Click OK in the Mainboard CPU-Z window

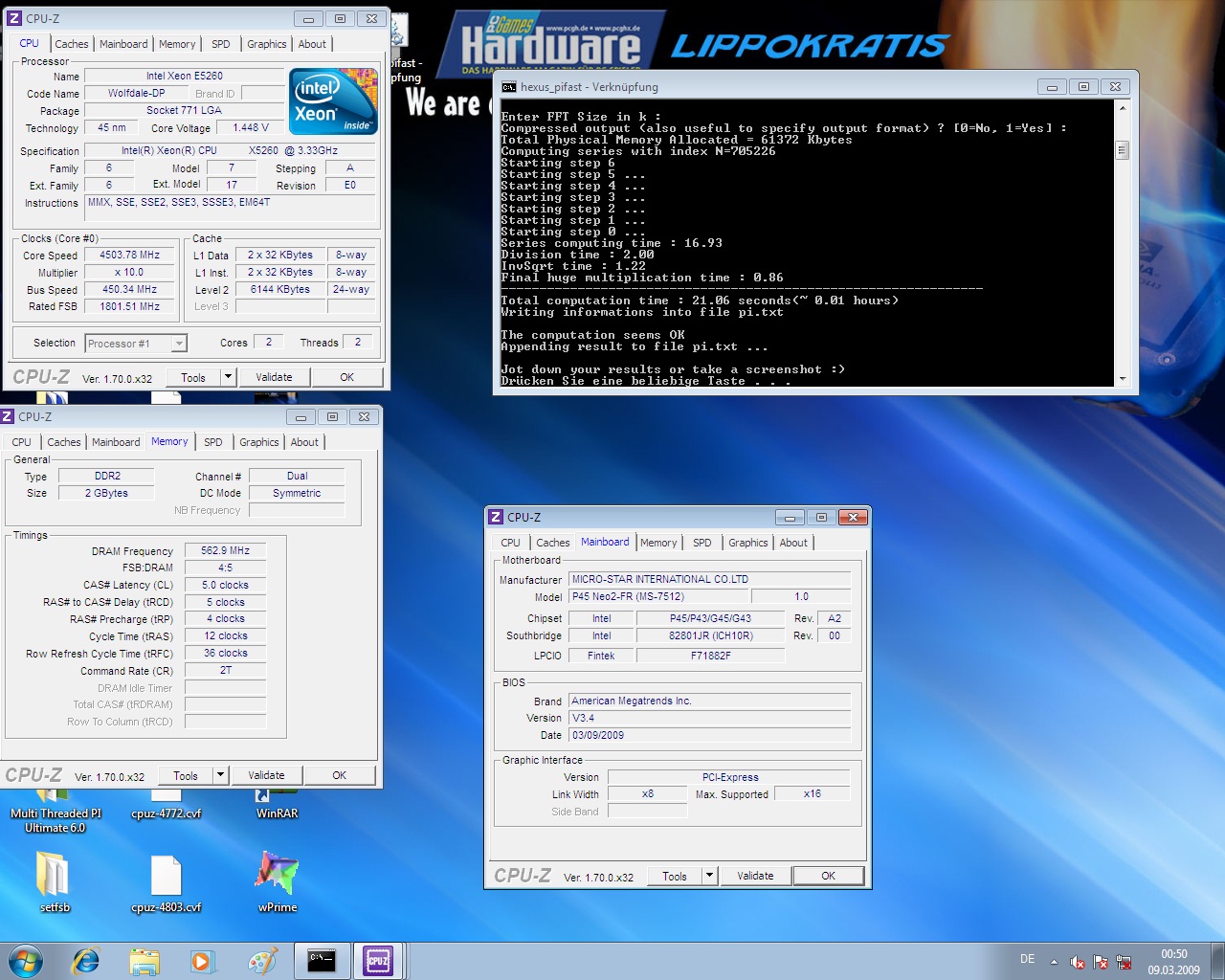(x=828, y=876)
